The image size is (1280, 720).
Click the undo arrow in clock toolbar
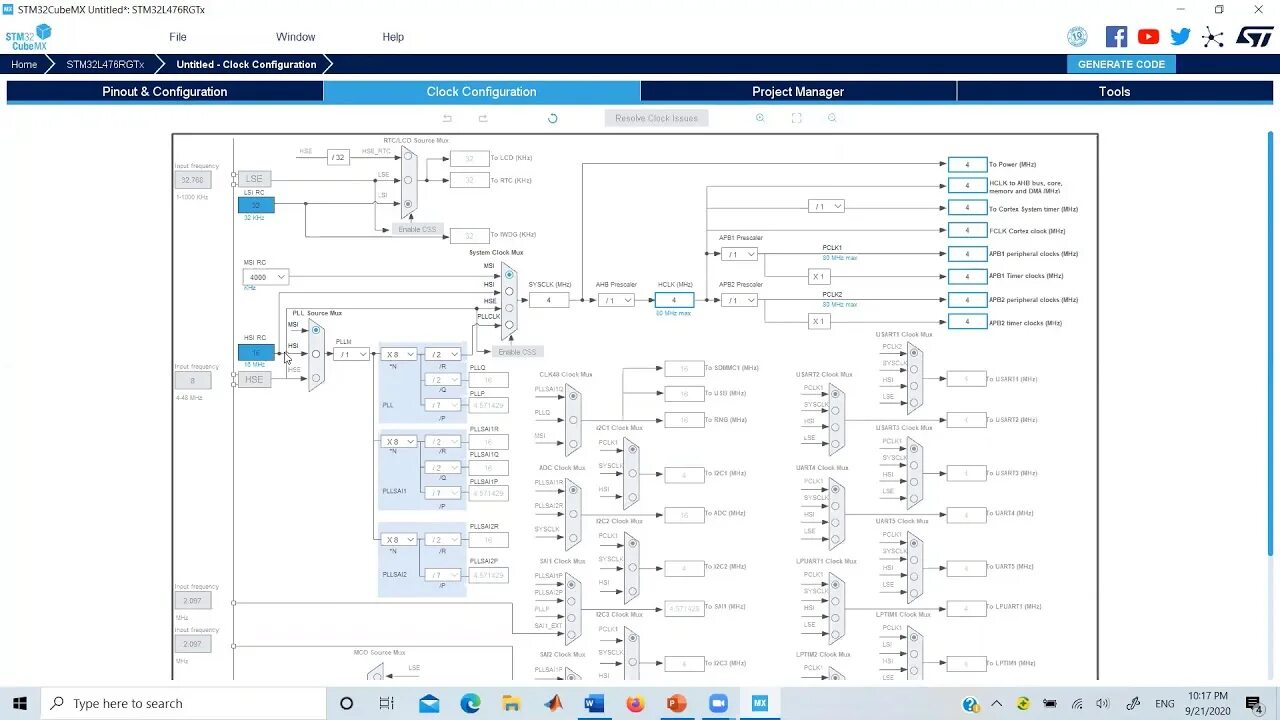[447, 118]
